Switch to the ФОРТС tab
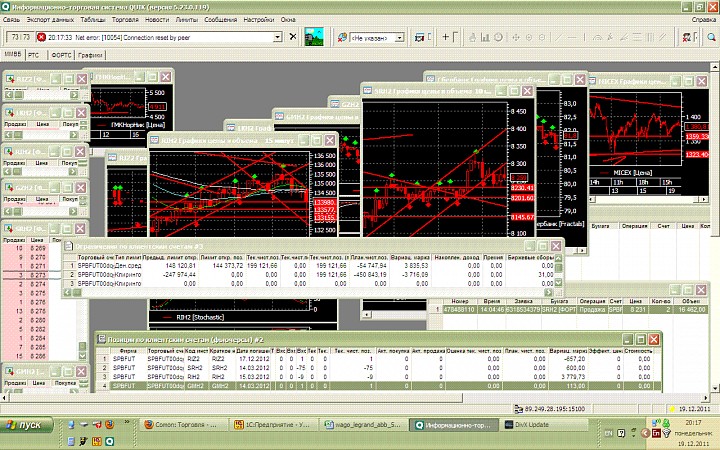720x450 pixels. pos(61,55)
